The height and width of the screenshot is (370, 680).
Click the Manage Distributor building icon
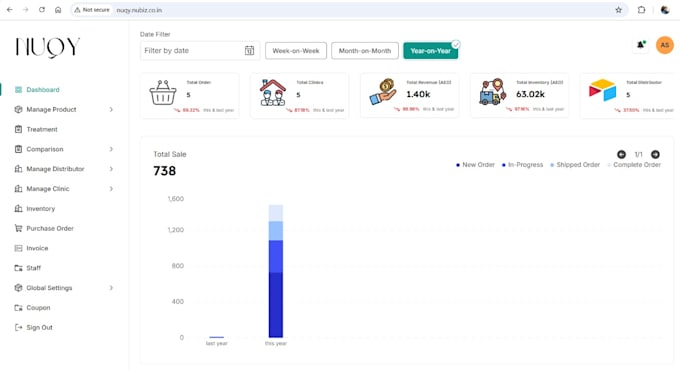coord(18,169)
